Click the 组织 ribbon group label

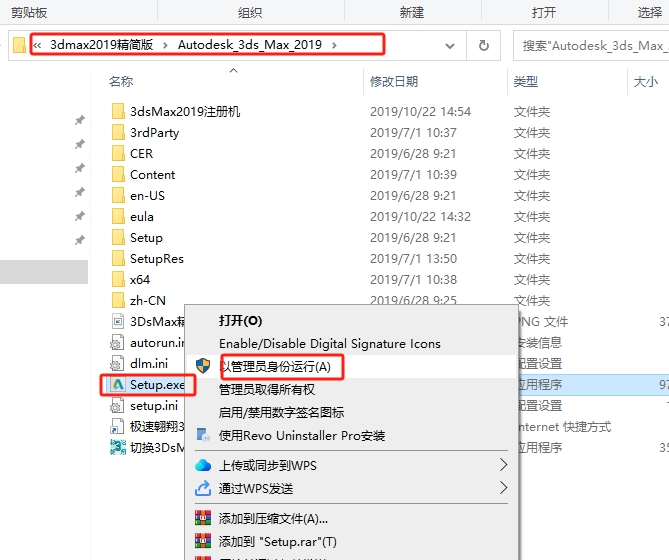250,12
